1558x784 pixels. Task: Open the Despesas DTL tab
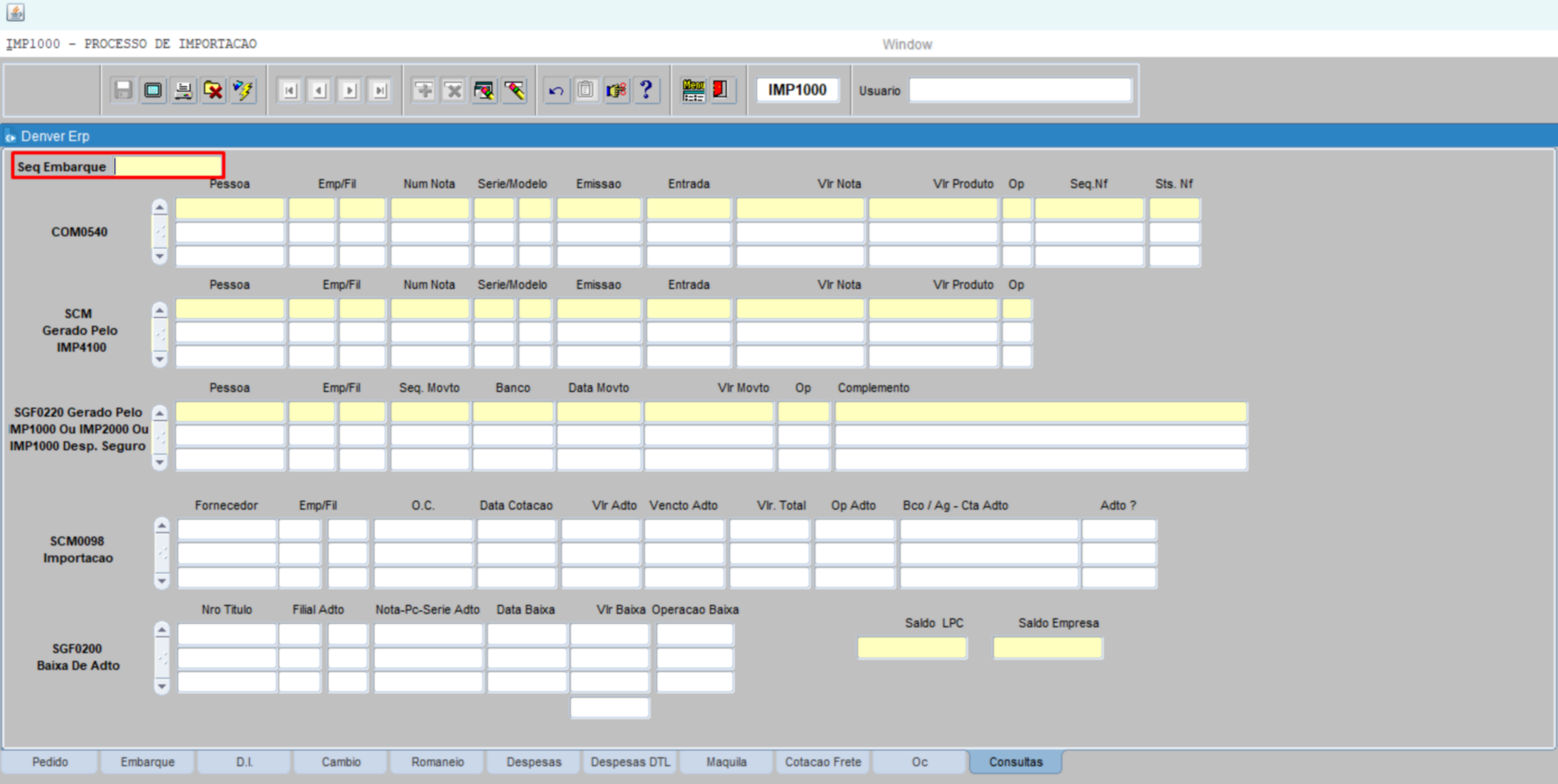coord(630,762)
